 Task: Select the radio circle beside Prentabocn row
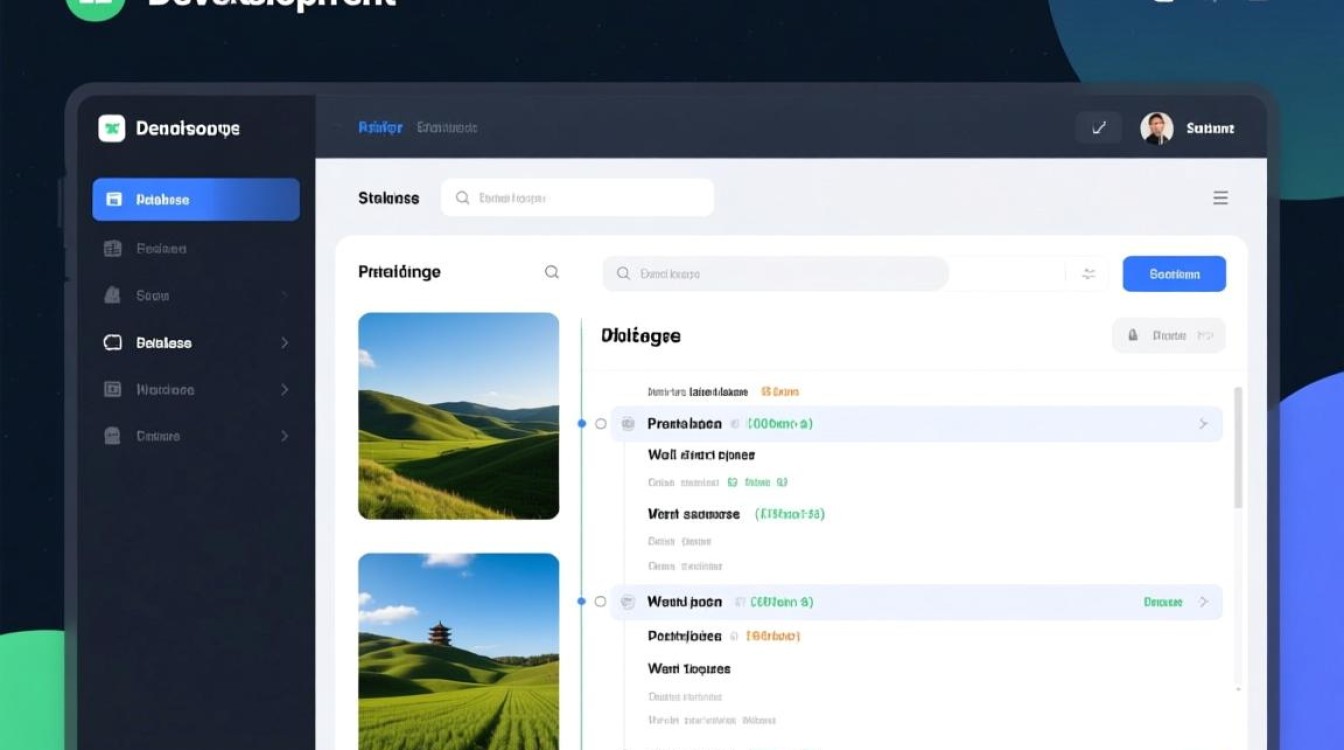pyautogui.click(x=601, y=424)
